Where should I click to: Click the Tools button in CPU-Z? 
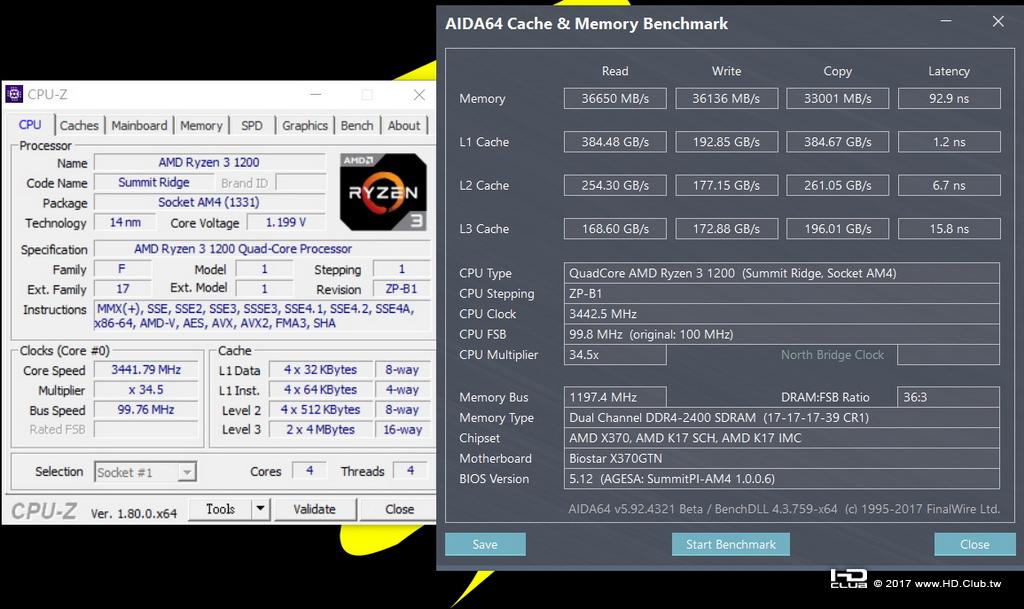220,509
